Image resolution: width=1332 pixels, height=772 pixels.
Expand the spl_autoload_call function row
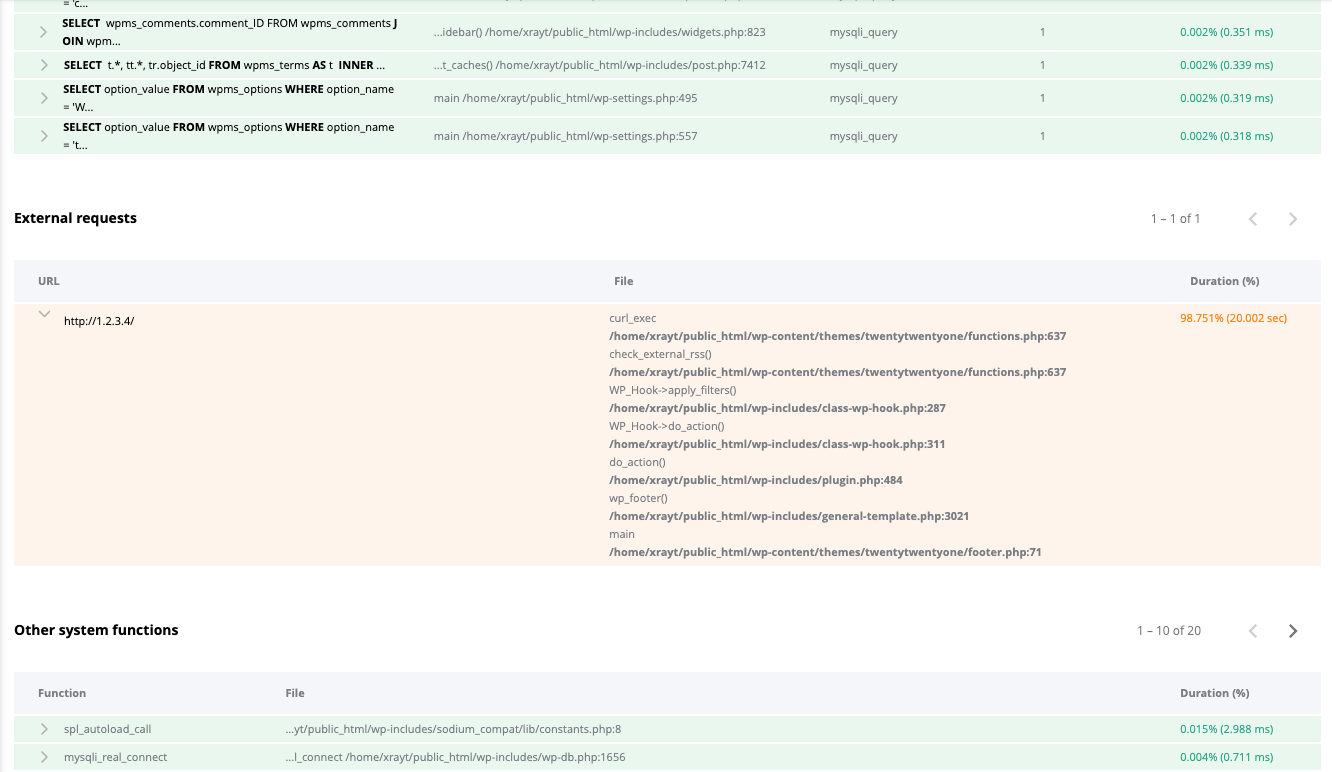[x=44, y=729]
